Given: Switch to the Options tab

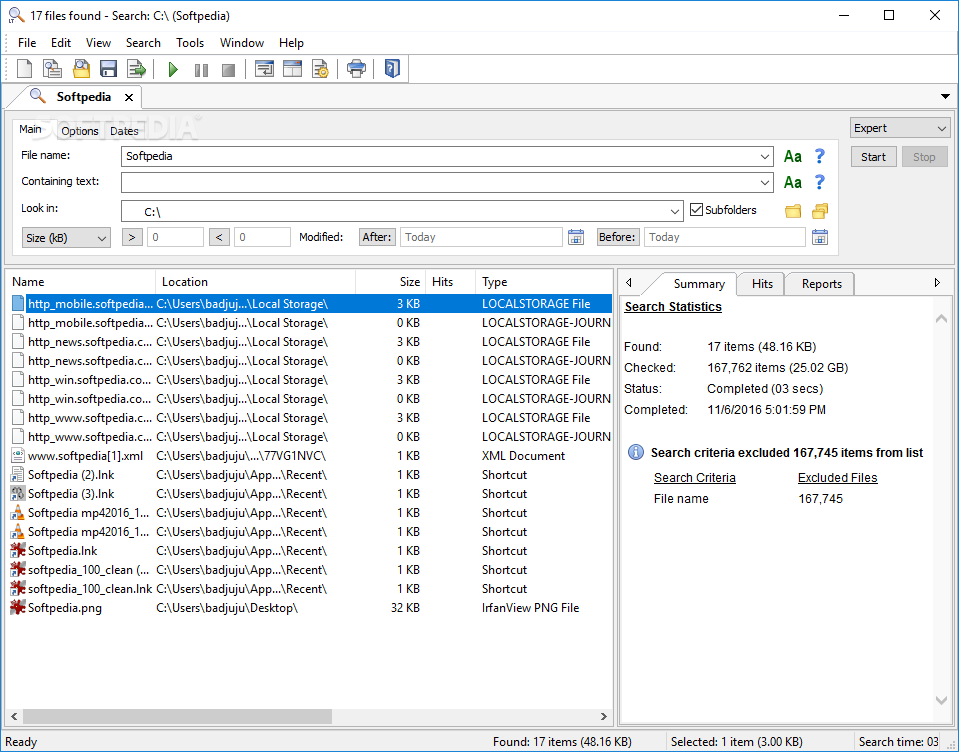Looking at the screenshot, I should click(x=80, y=131).
